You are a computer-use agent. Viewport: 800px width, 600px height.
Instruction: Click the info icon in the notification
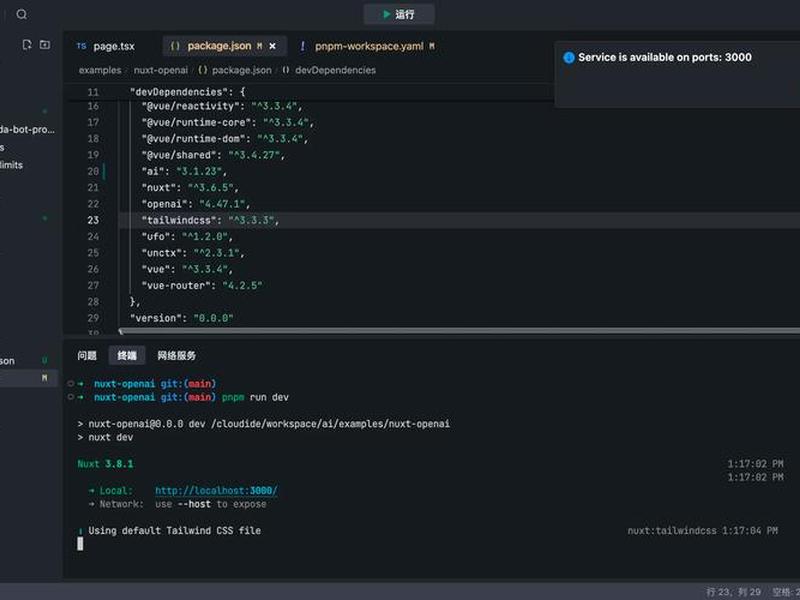click(x=568, y=58)
